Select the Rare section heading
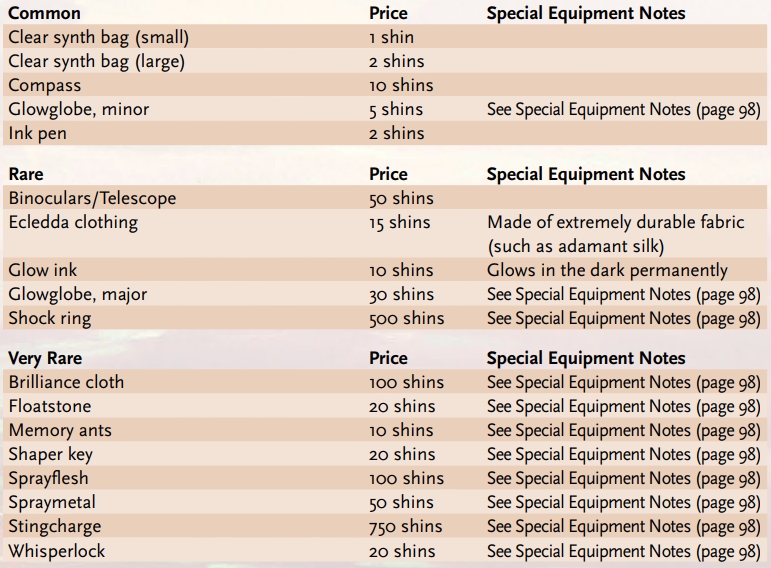The height and width of the screenshot is (568, 771). (26, 174)
